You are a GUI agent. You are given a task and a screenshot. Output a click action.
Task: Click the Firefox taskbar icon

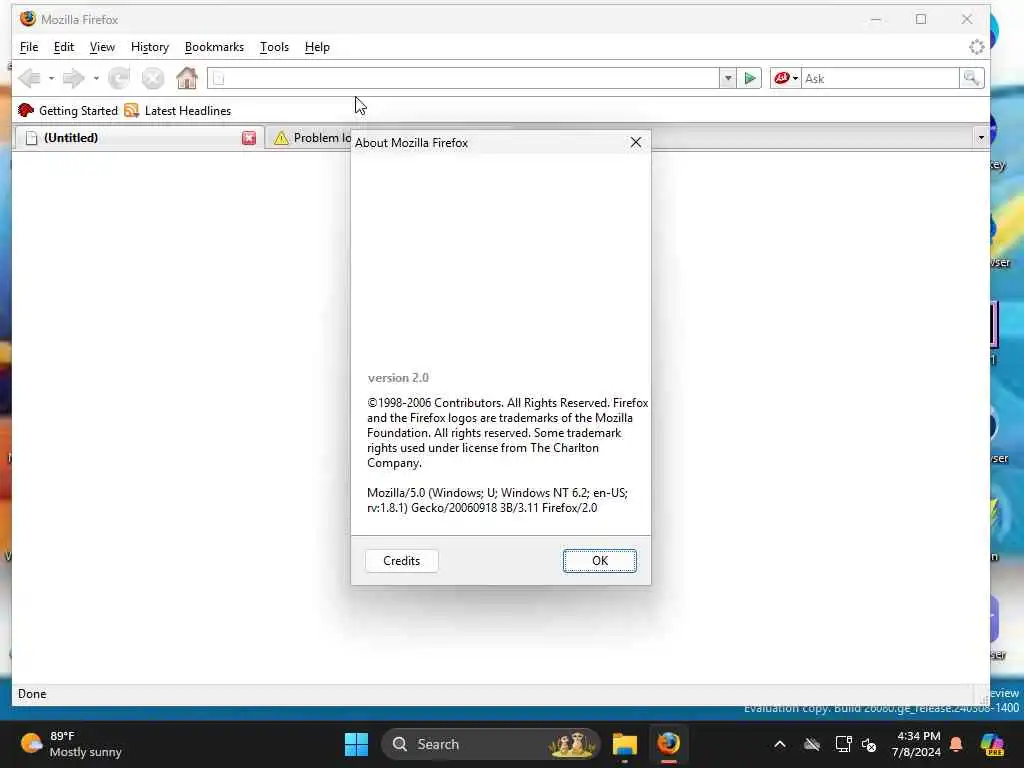pyautogui.click(x=668, y=744)
